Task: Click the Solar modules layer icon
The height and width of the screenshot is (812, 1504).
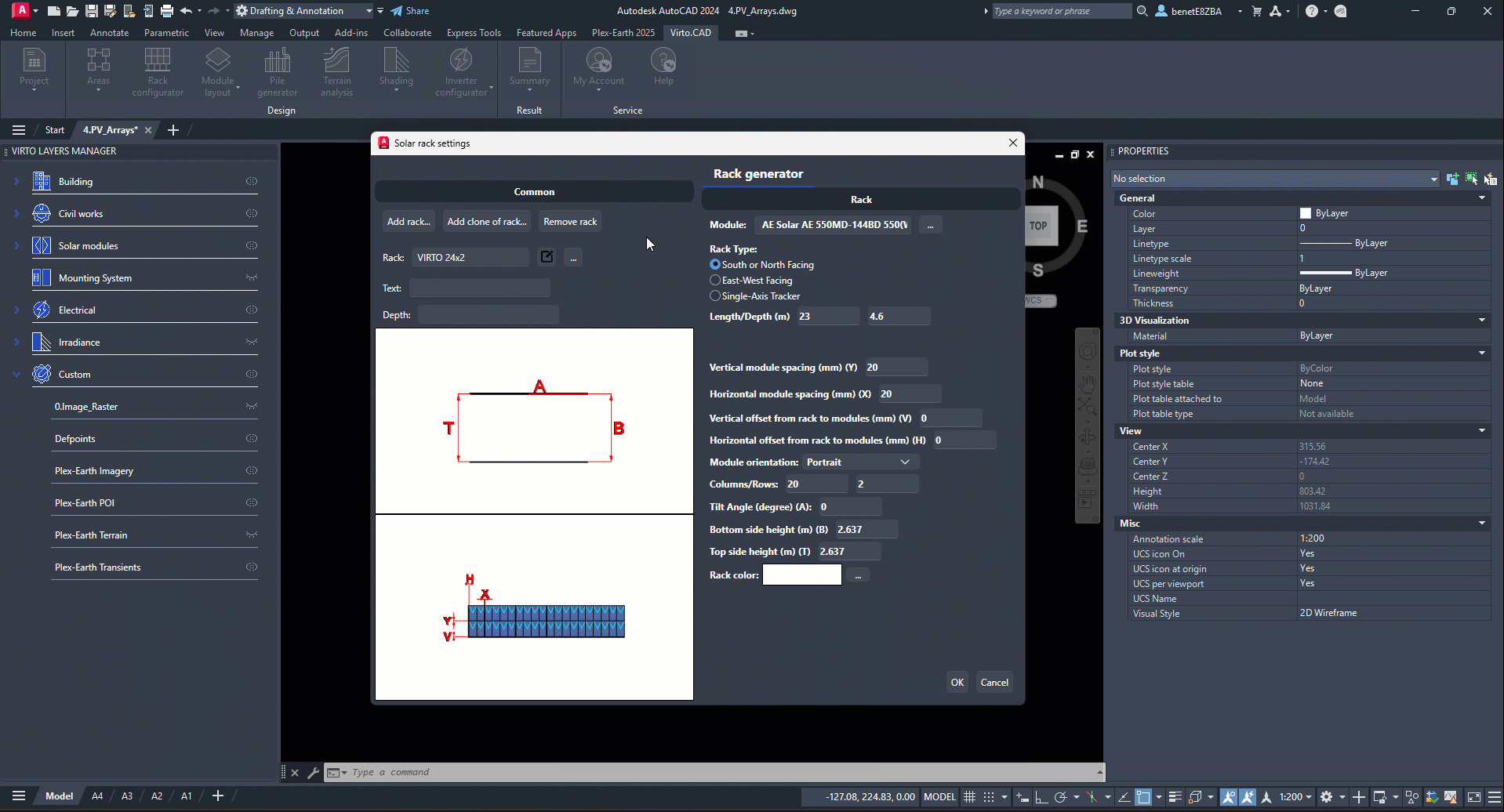Action: [x=42, y=245]
